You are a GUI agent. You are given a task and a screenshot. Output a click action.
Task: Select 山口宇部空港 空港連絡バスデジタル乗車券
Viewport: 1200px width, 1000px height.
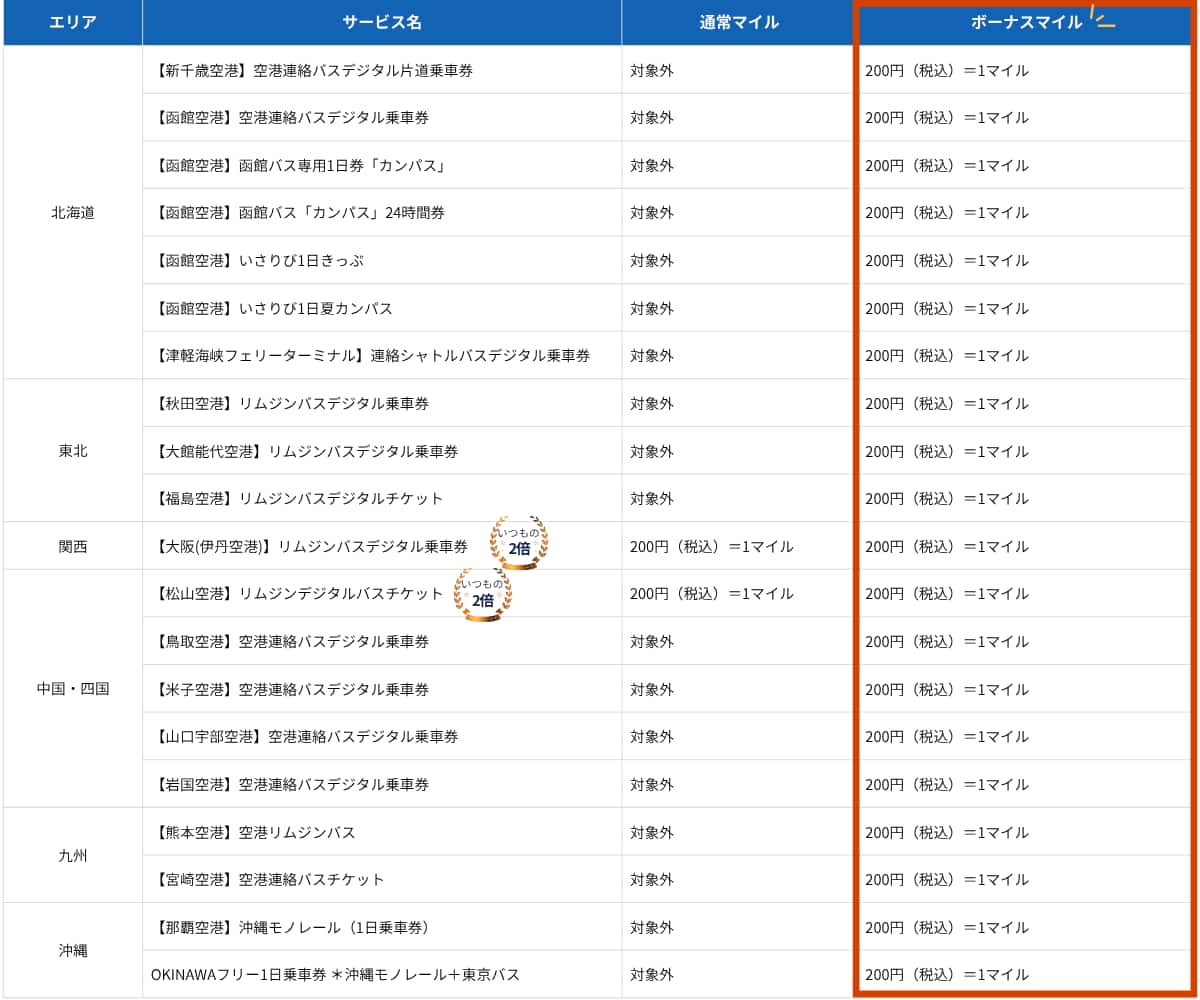308,737
